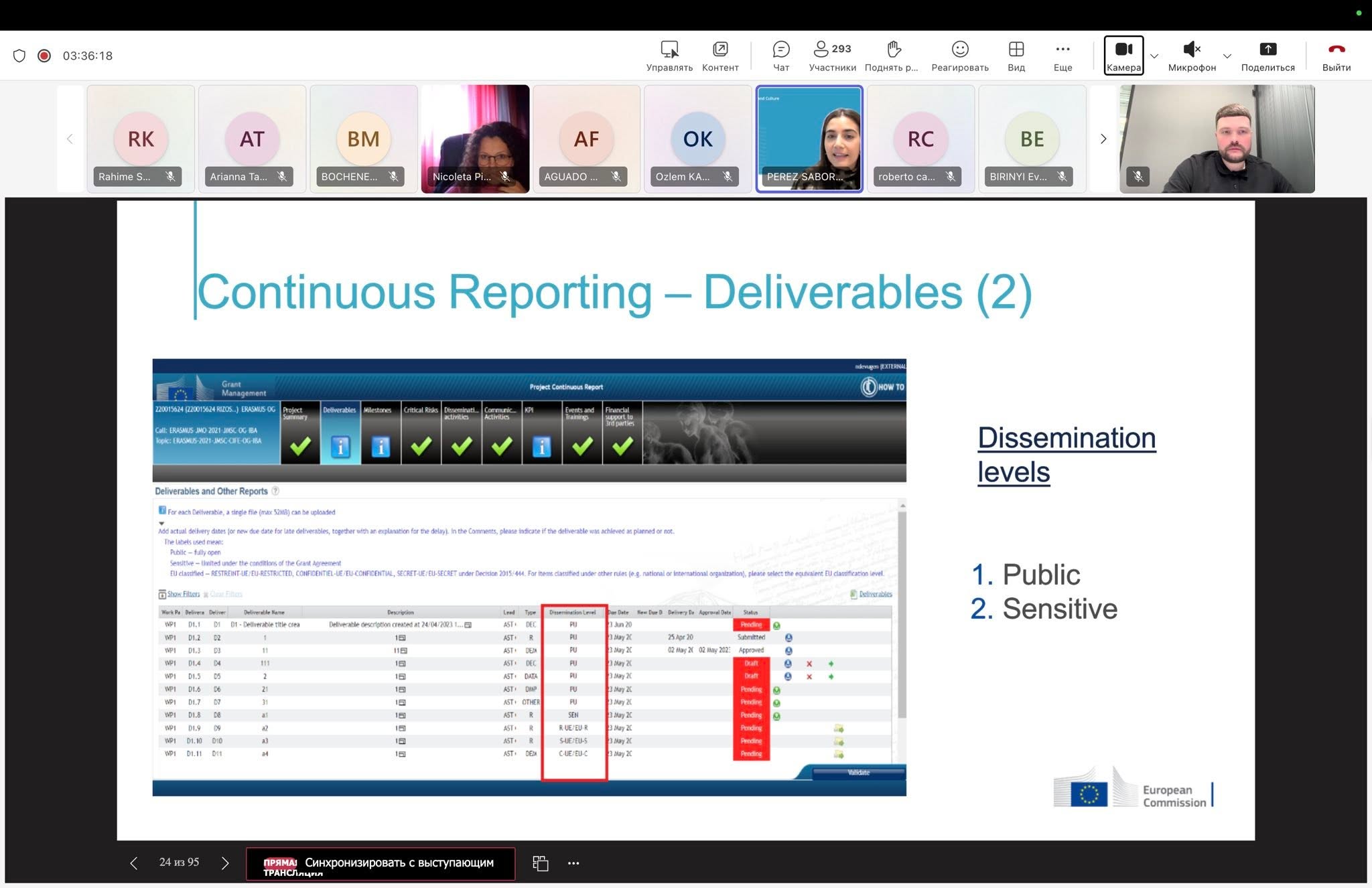
Task: Raise hand with Поднять руку button
Action: [892, 56]
